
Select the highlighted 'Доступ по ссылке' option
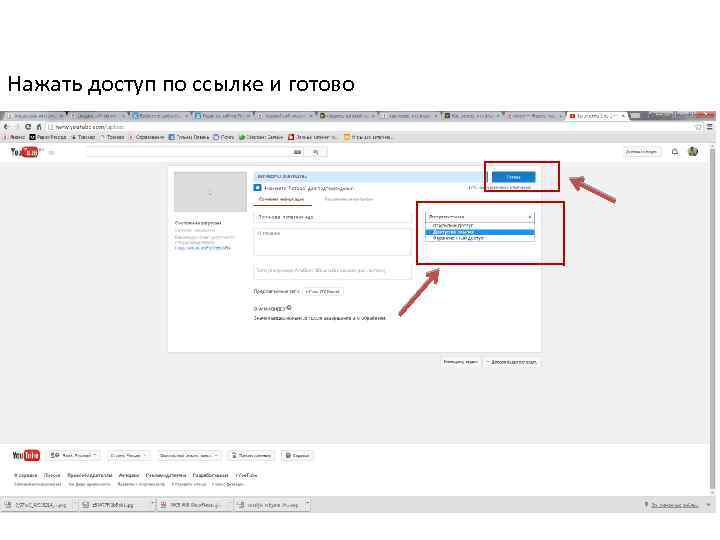[480, 232]
